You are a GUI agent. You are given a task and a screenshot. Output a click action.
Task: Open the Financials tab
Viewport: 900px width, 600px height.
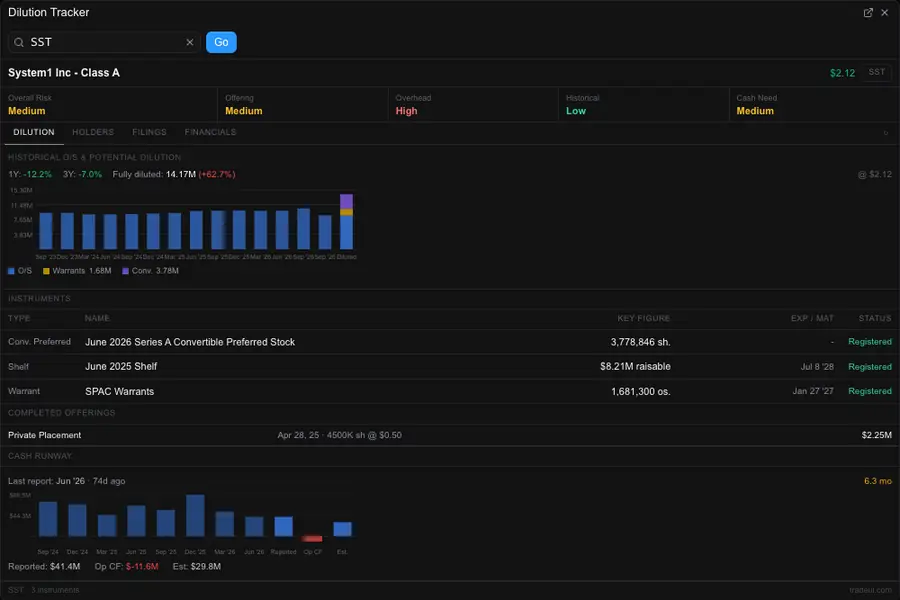tap(210, 132)
